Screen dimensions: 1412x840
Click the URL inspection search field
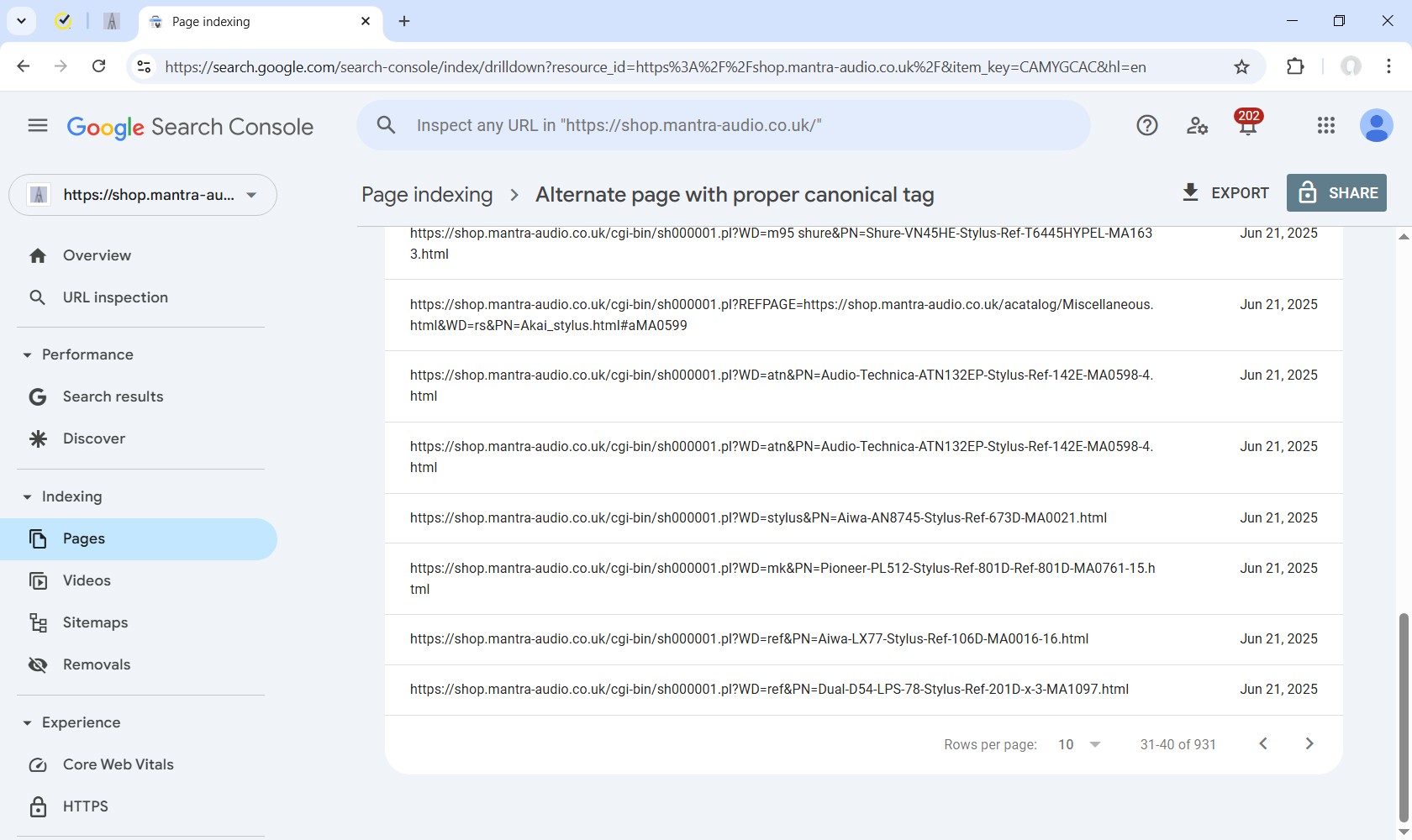(x=723, y=126)
